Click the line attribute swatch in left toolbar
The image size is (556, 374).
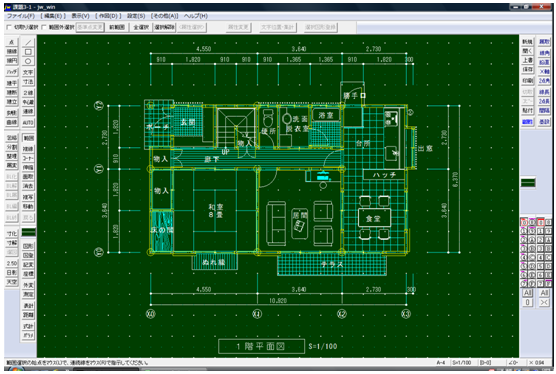(28, 232)
